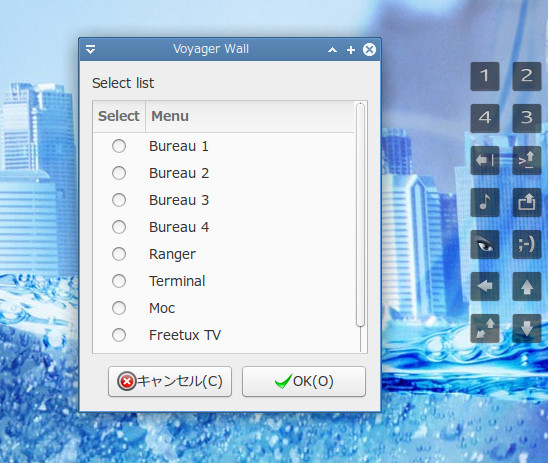
Task: Open the window menu in title bar
Action: [x=91, y=49]
